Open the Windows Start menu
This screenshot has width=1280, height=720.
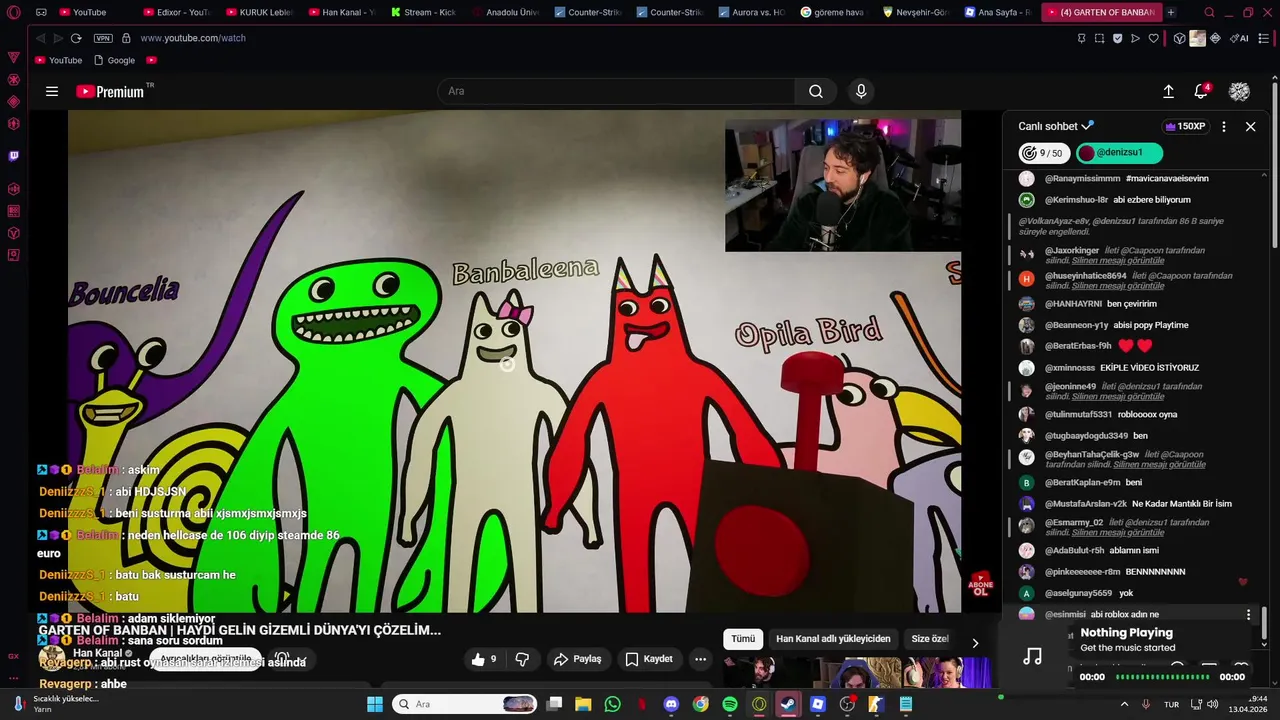point(375,704)
